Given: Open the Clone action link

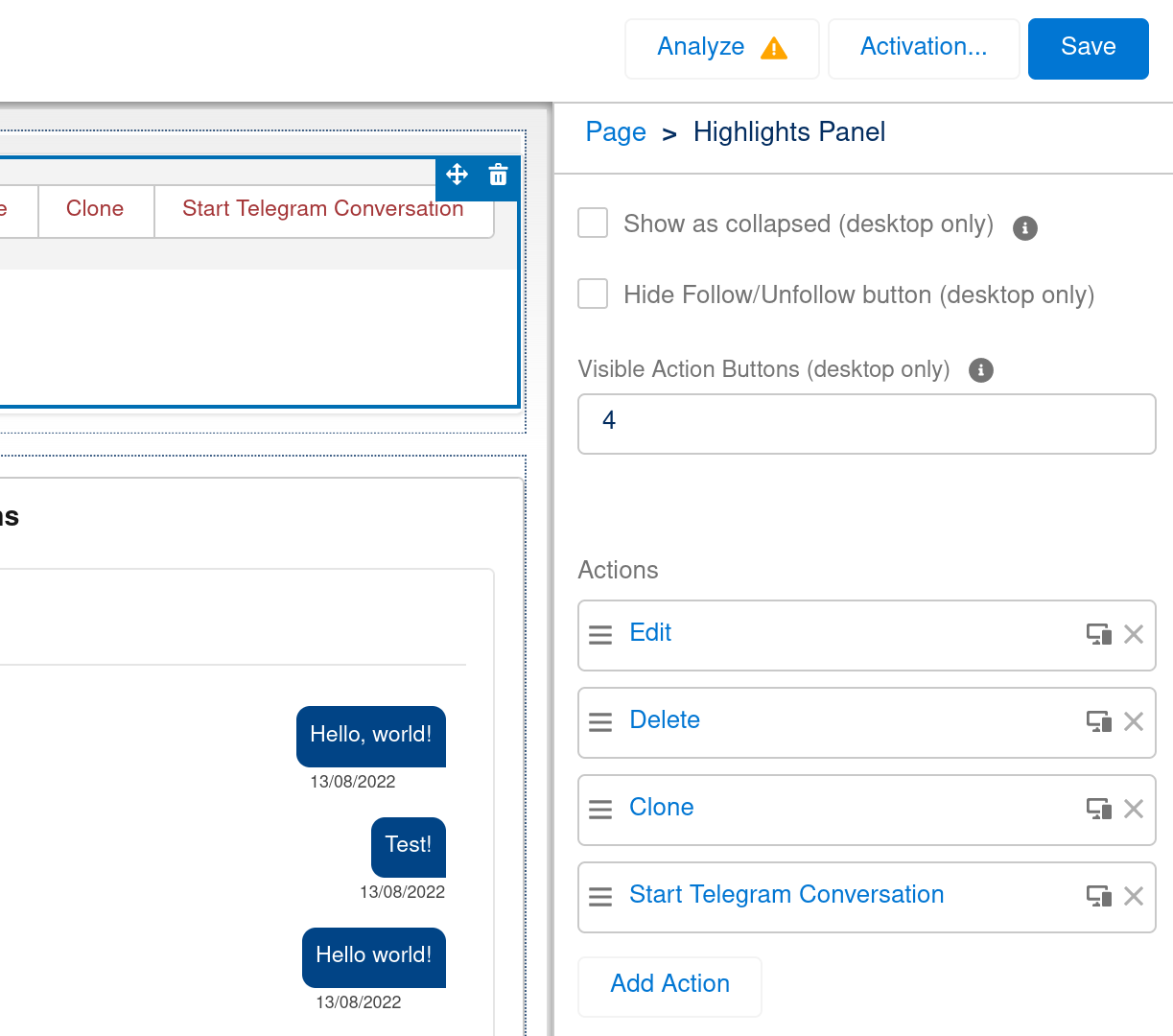Looking at the screenshot, I should pos(662,808).
